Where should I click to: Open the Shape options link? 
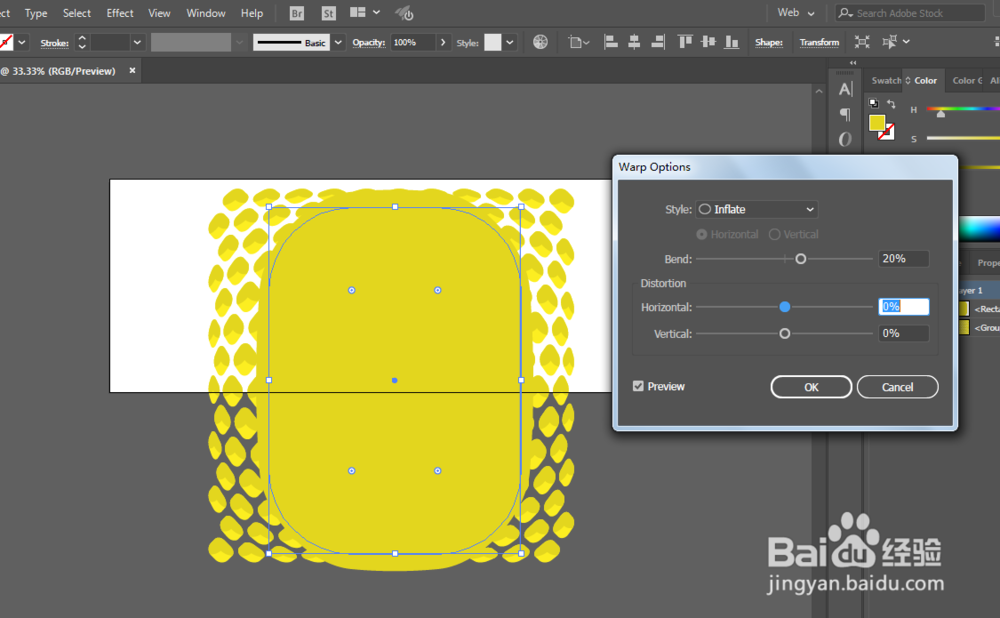[x=768, y=42]
